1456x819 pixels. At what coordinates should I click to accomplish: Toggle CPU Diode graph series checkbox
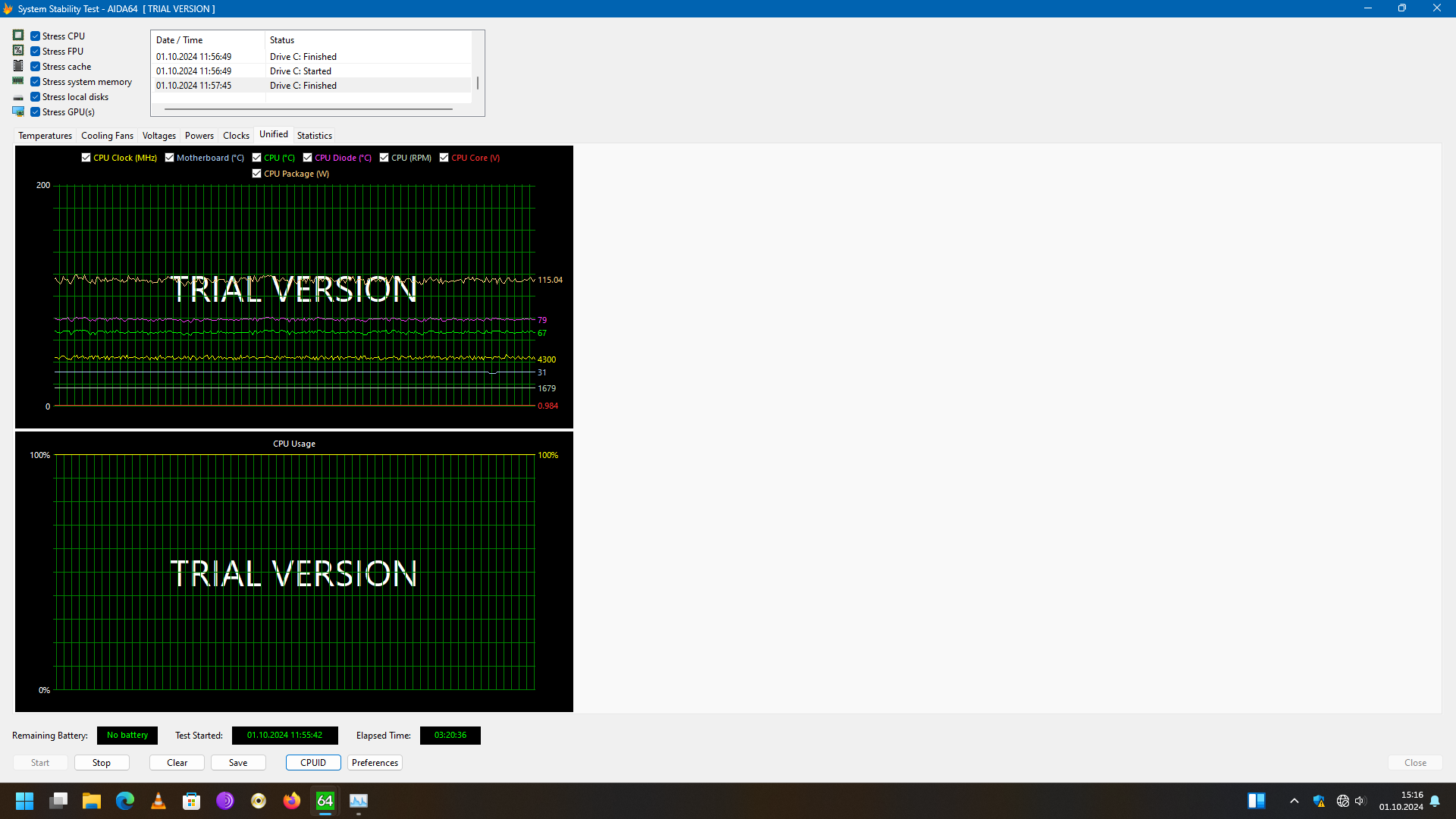[x=308, y=158]
